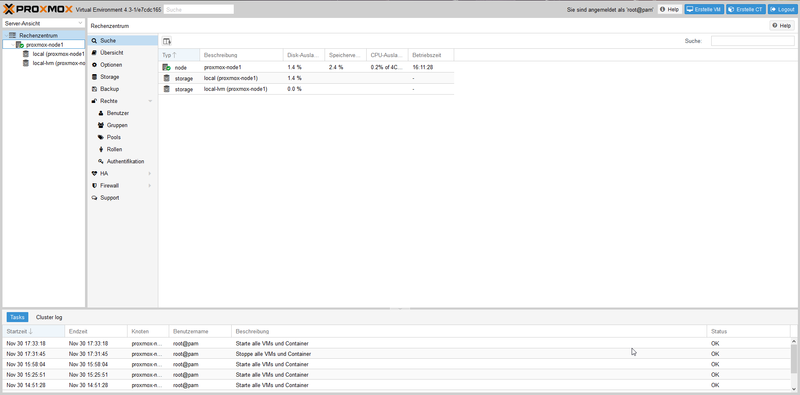The width and height of the screenshot is (800, 395).
Task: Collapse the Rechte submenu arrow
Action: [150, 101]
